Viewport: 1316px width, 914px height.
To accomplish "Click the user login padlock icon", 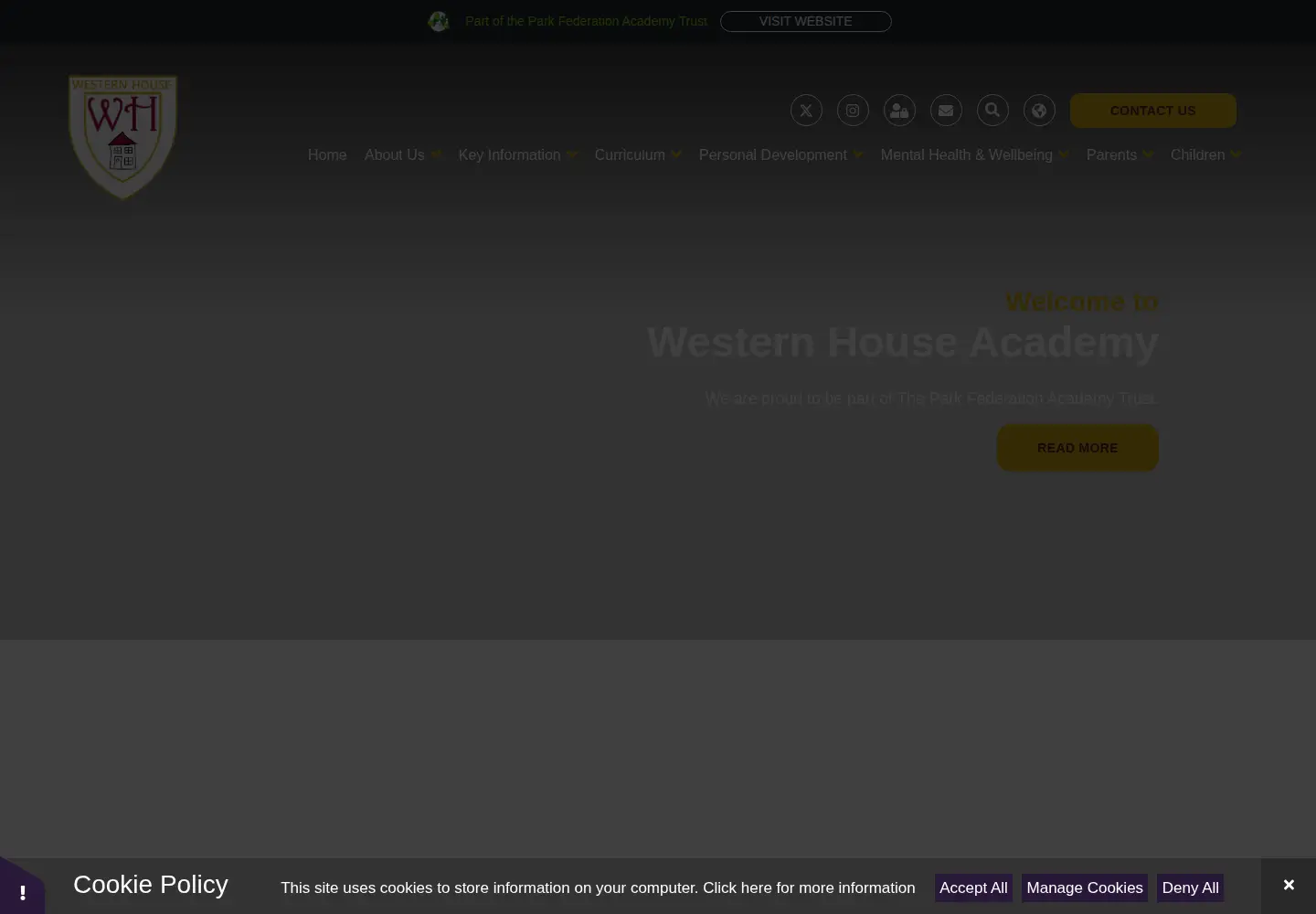I will pos(899,111).
